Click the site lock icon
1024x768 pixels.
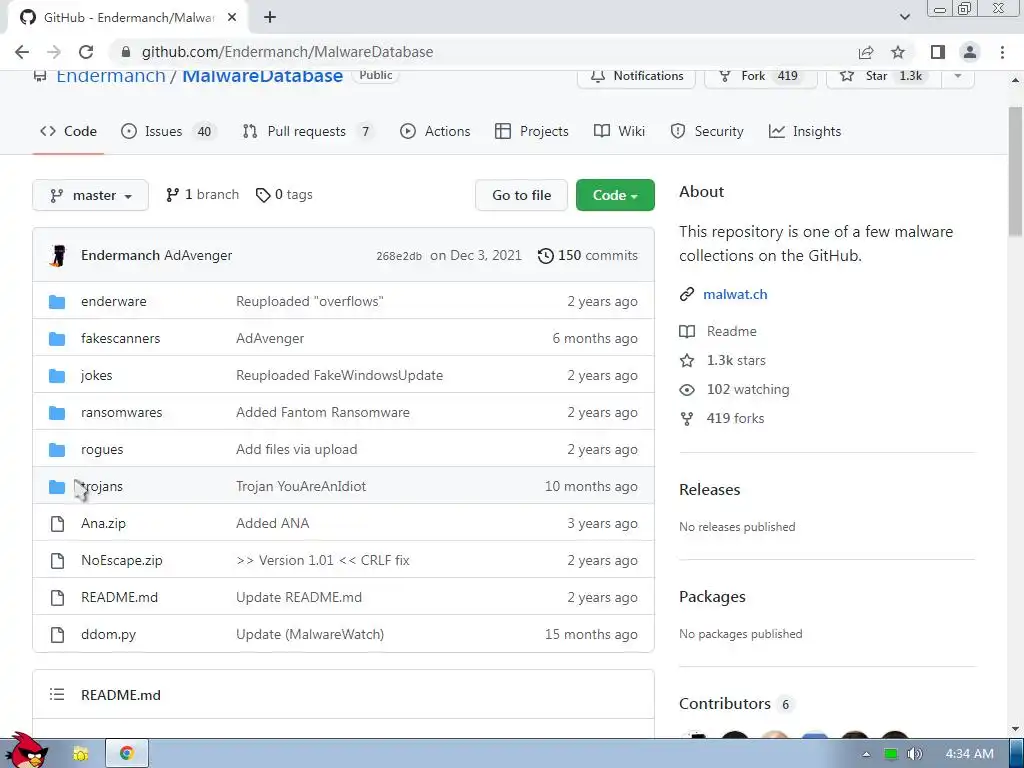click(x=126, y=52)
